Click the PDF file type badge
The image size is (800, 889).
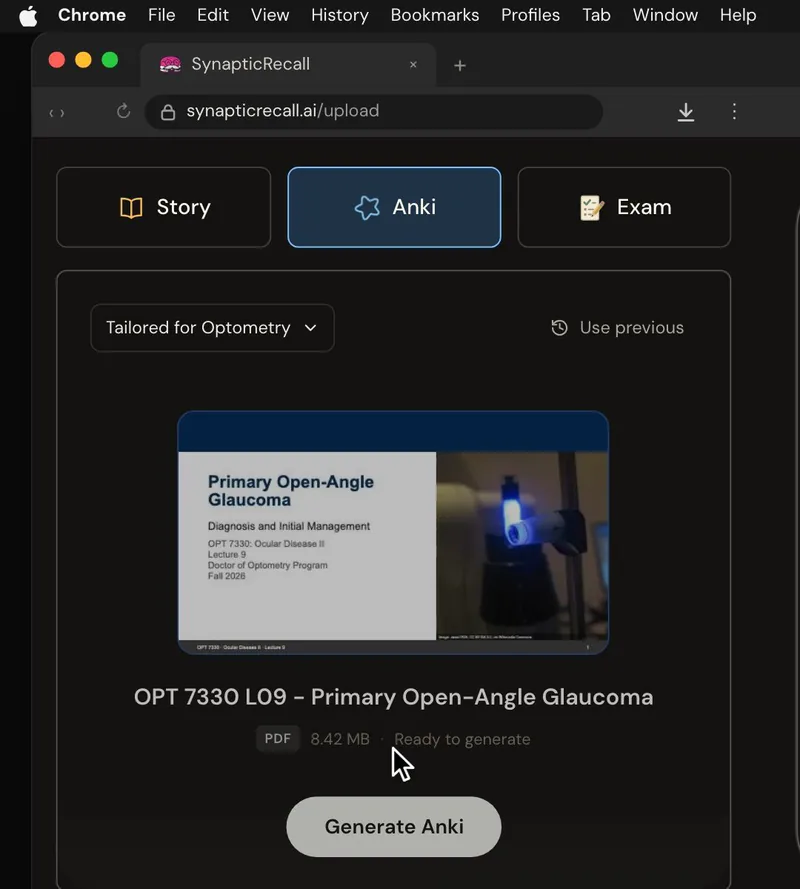278,739
